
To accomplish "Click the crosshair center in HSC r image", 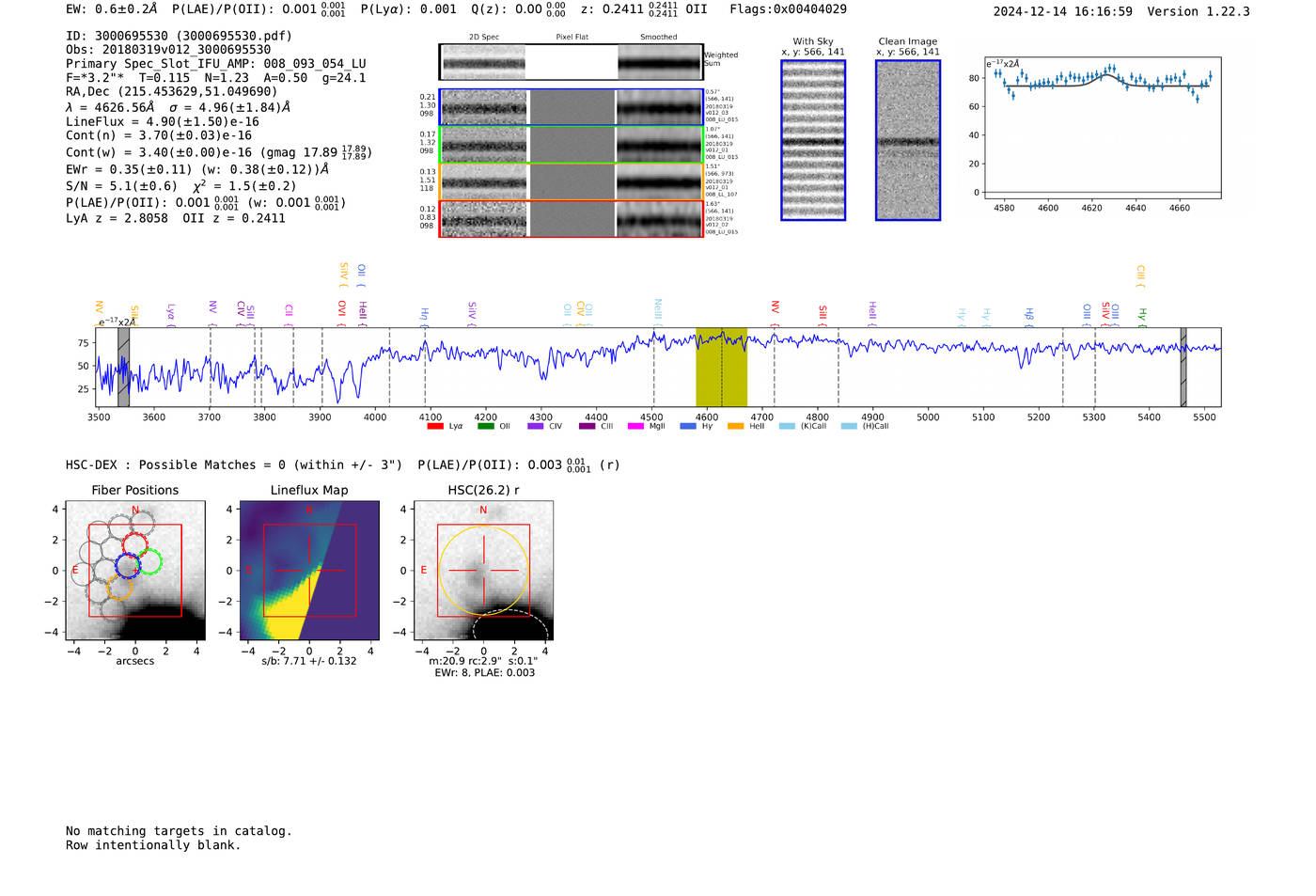I will coord(483,570).
